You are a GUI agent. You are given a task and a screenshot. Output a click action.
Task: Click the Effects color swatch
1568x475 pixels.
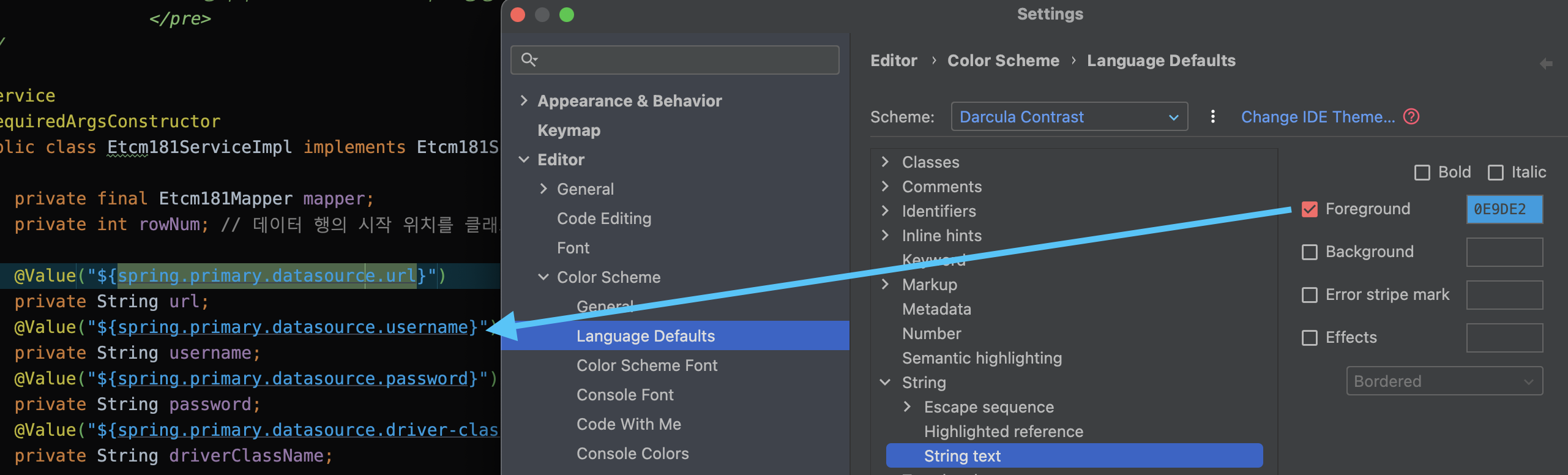point(1504,338)
